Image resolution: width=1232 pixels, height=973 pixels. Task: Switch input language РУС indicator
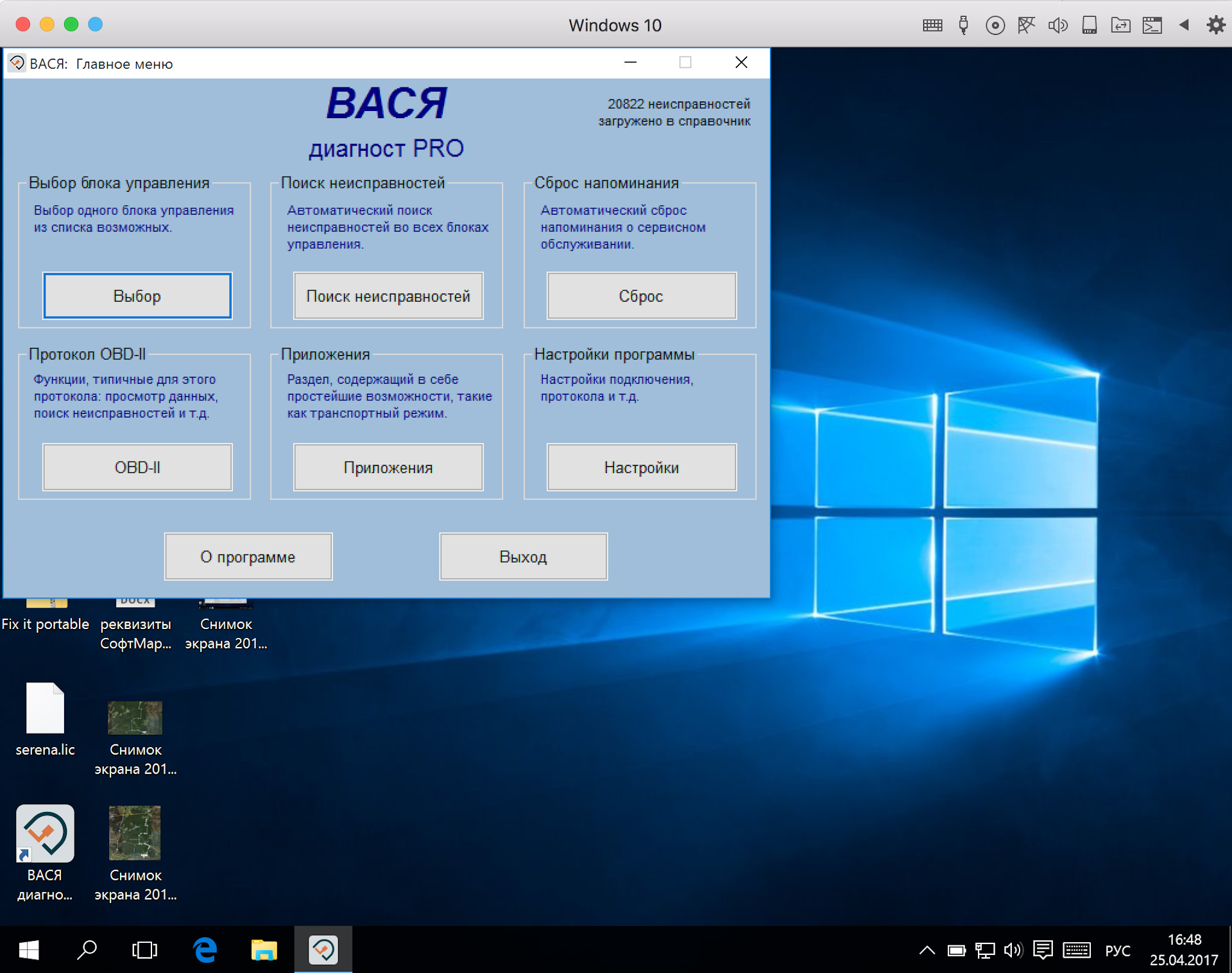click(1118, 951)
